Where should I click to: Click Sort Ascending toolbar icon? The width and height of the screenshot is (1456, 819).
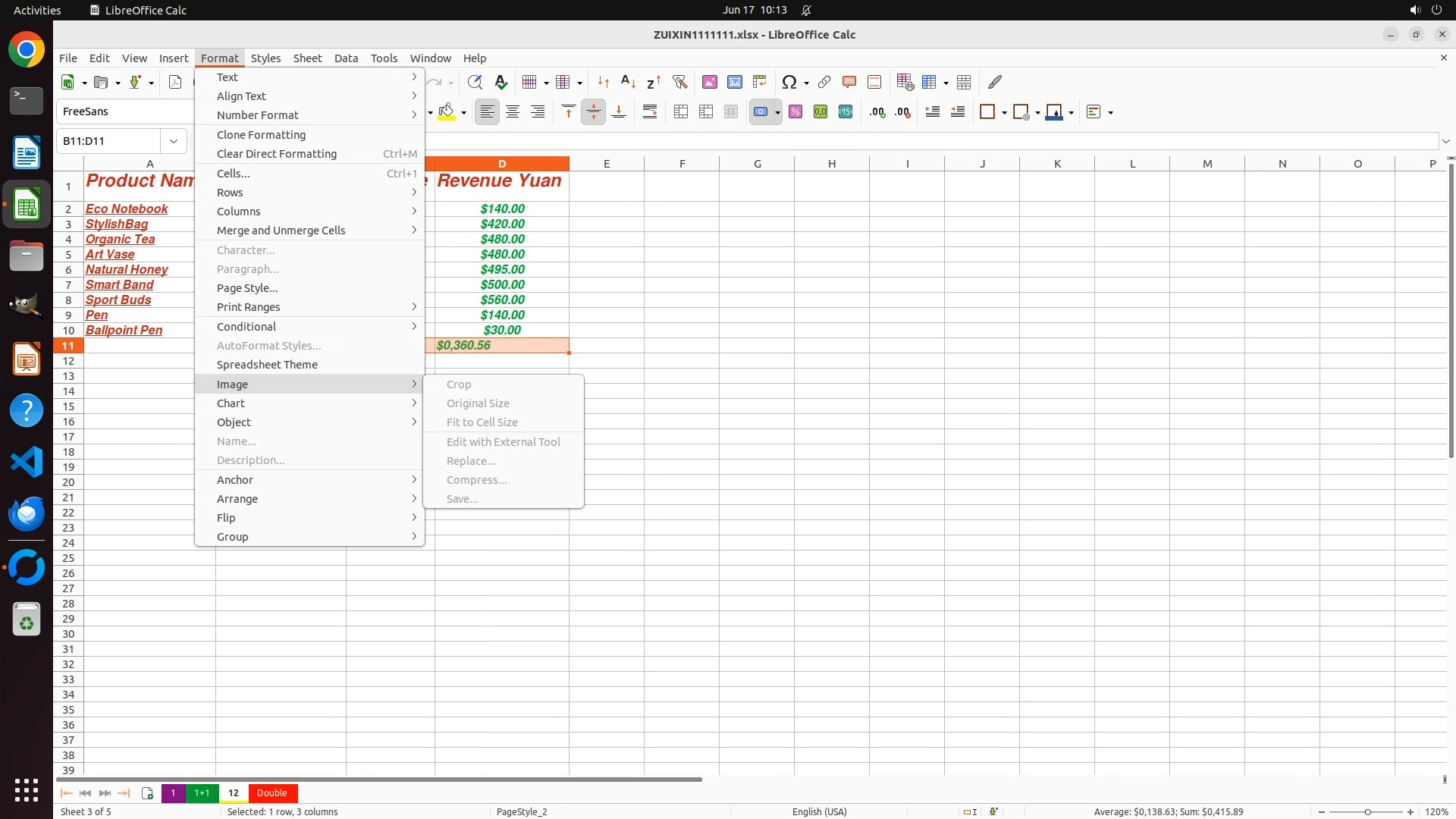click(x=628, y=82)
